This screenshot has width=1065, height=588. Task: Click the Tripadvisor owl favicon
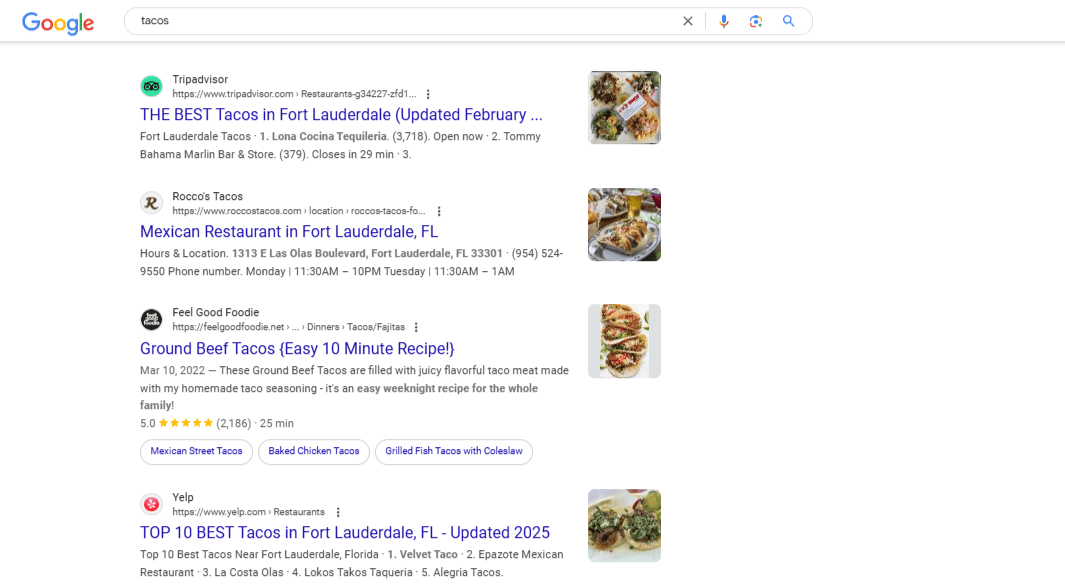tap(151, 86)
